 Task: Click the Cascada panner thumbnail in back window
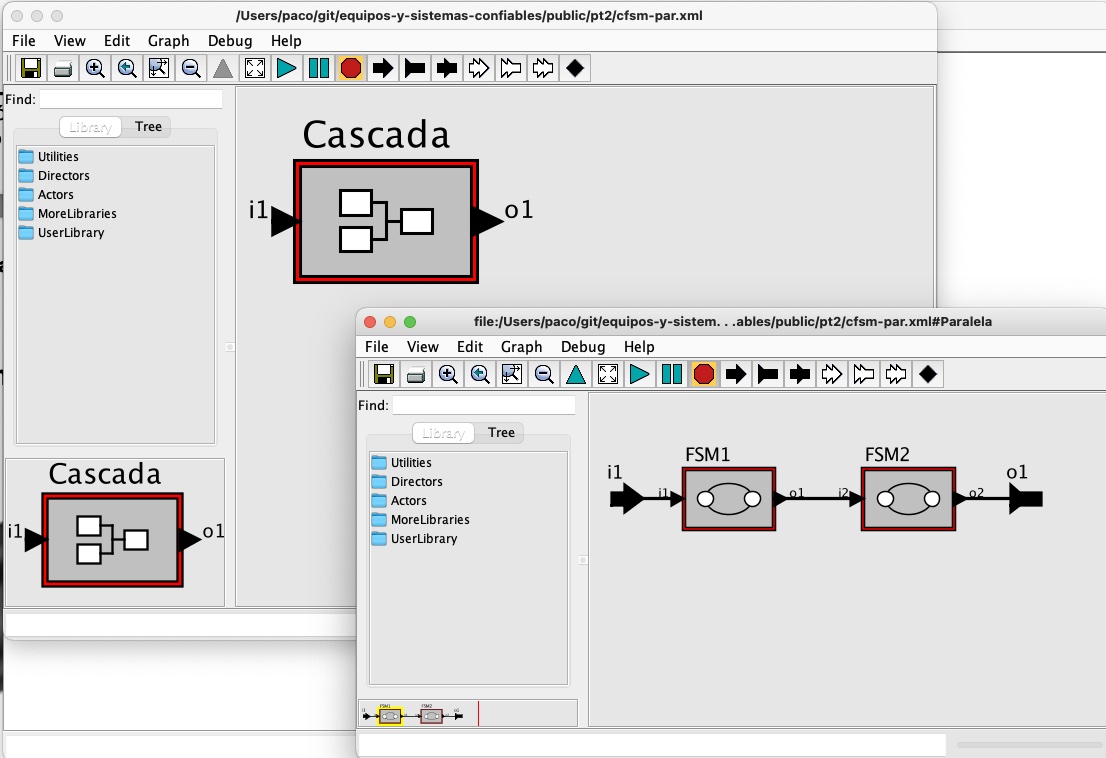click(115, 533)
